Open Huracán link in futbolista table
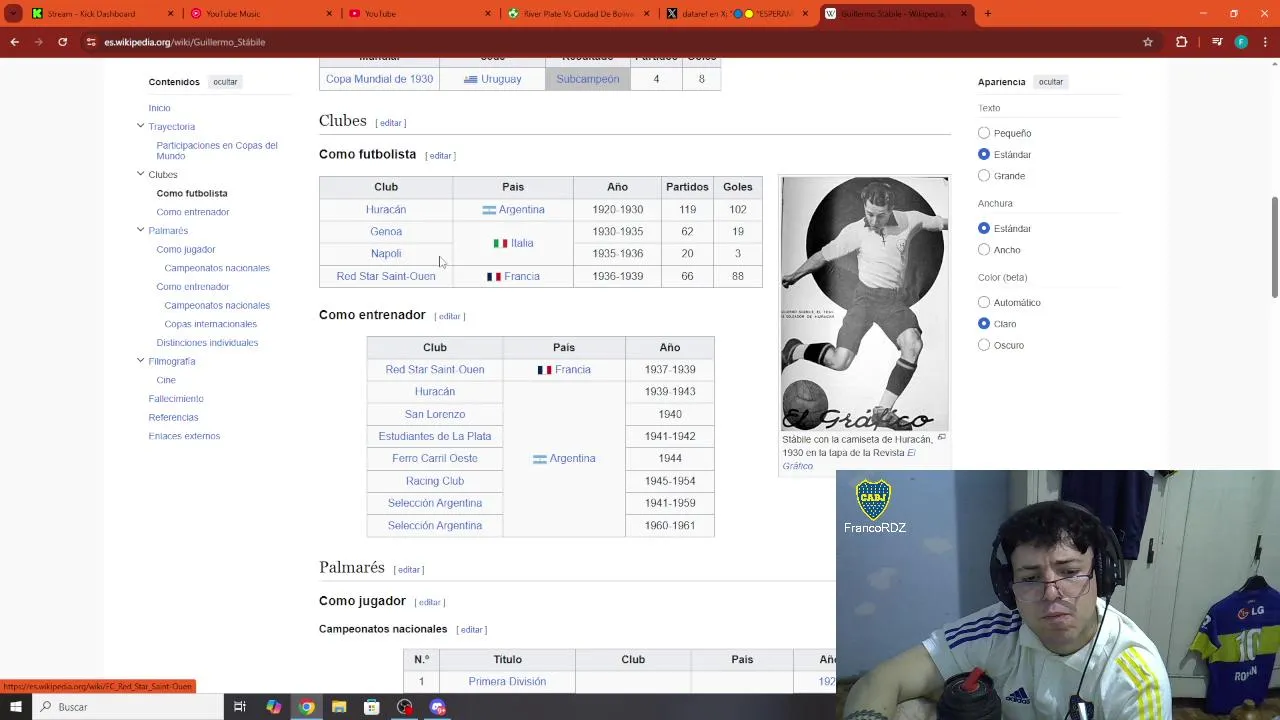 [386, 209]
